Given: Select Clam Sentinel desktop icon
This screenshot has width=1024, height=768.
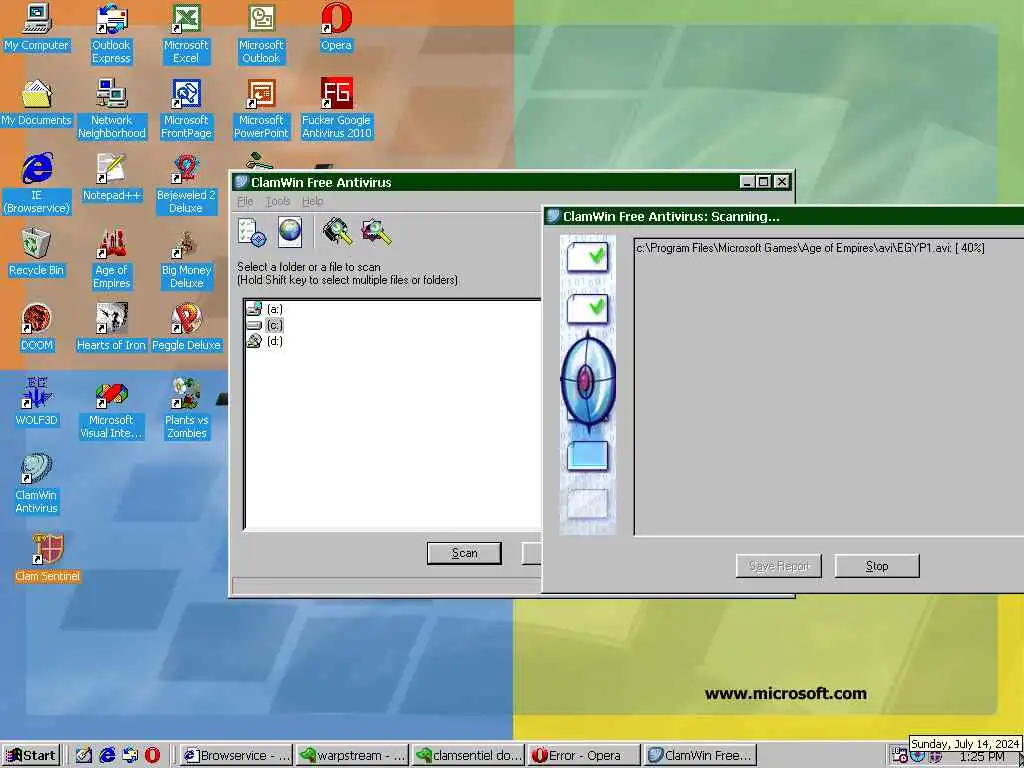Looking at the screenshot, I should (48, 558).
